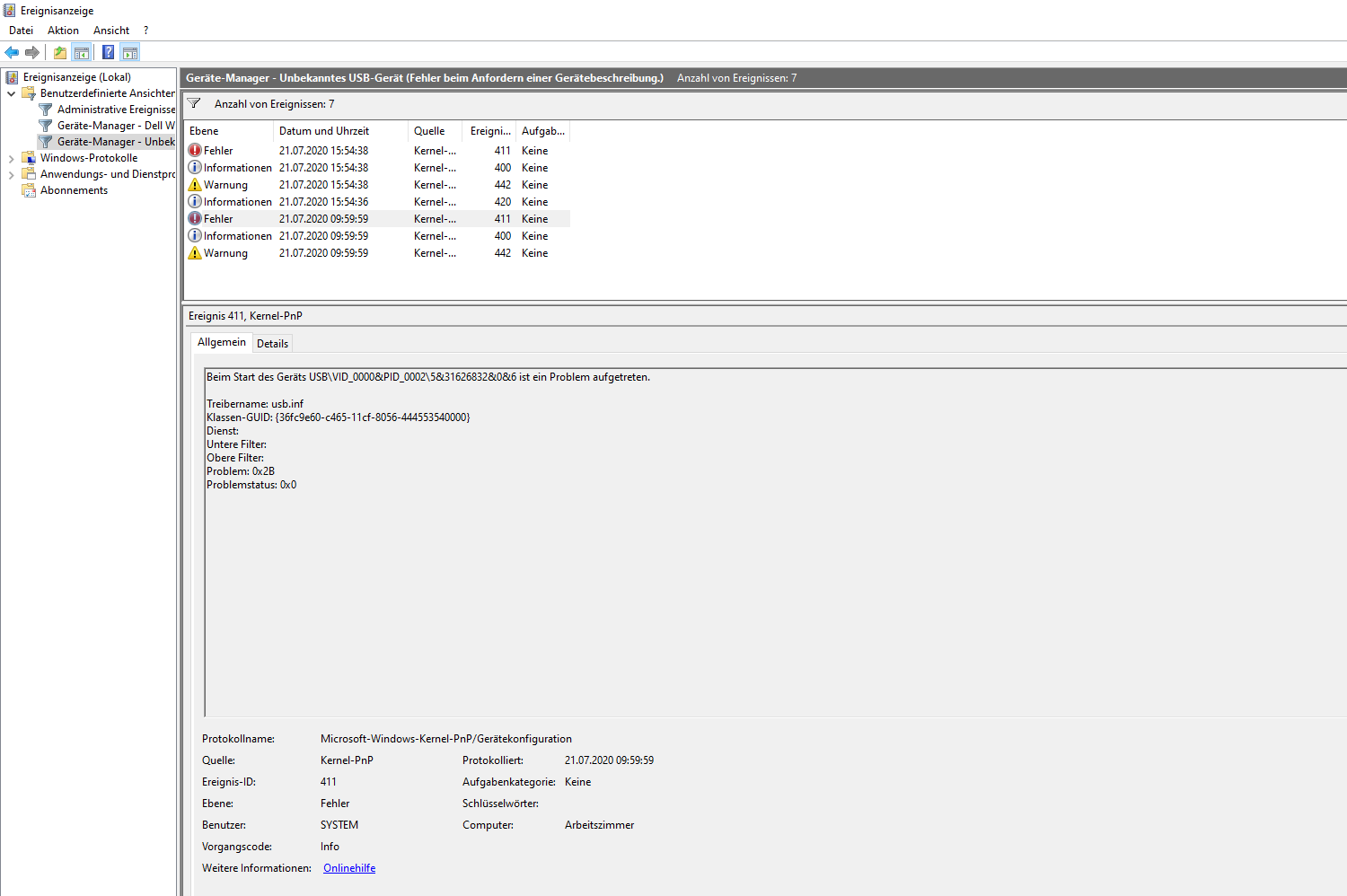Click the filter funnel beside Anzahl von Ereignissen
1347x896 pixels.
(194, 103)
